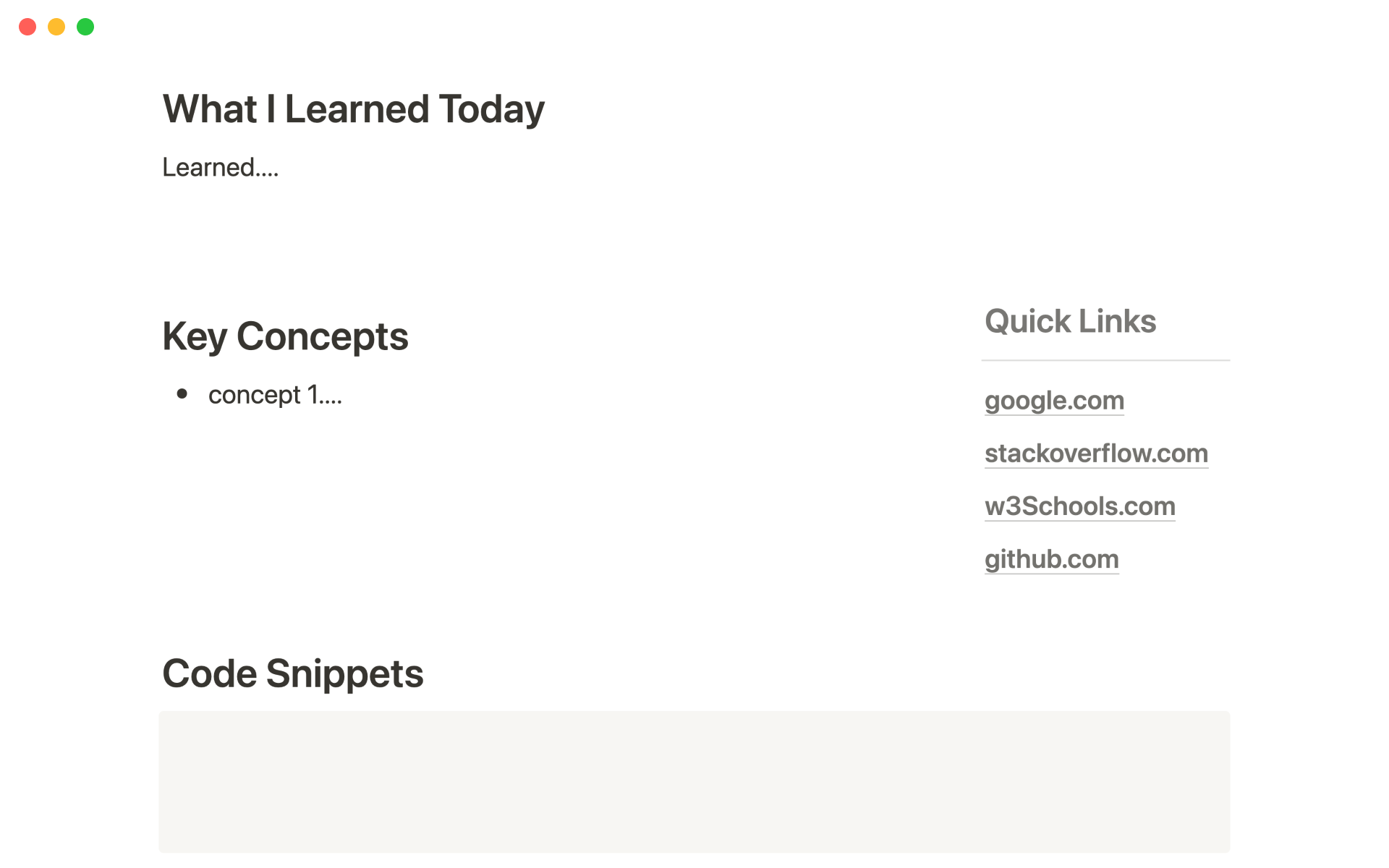Click the word "What" in the page title
The image size is (1389, 868).
tap(210, 109)
